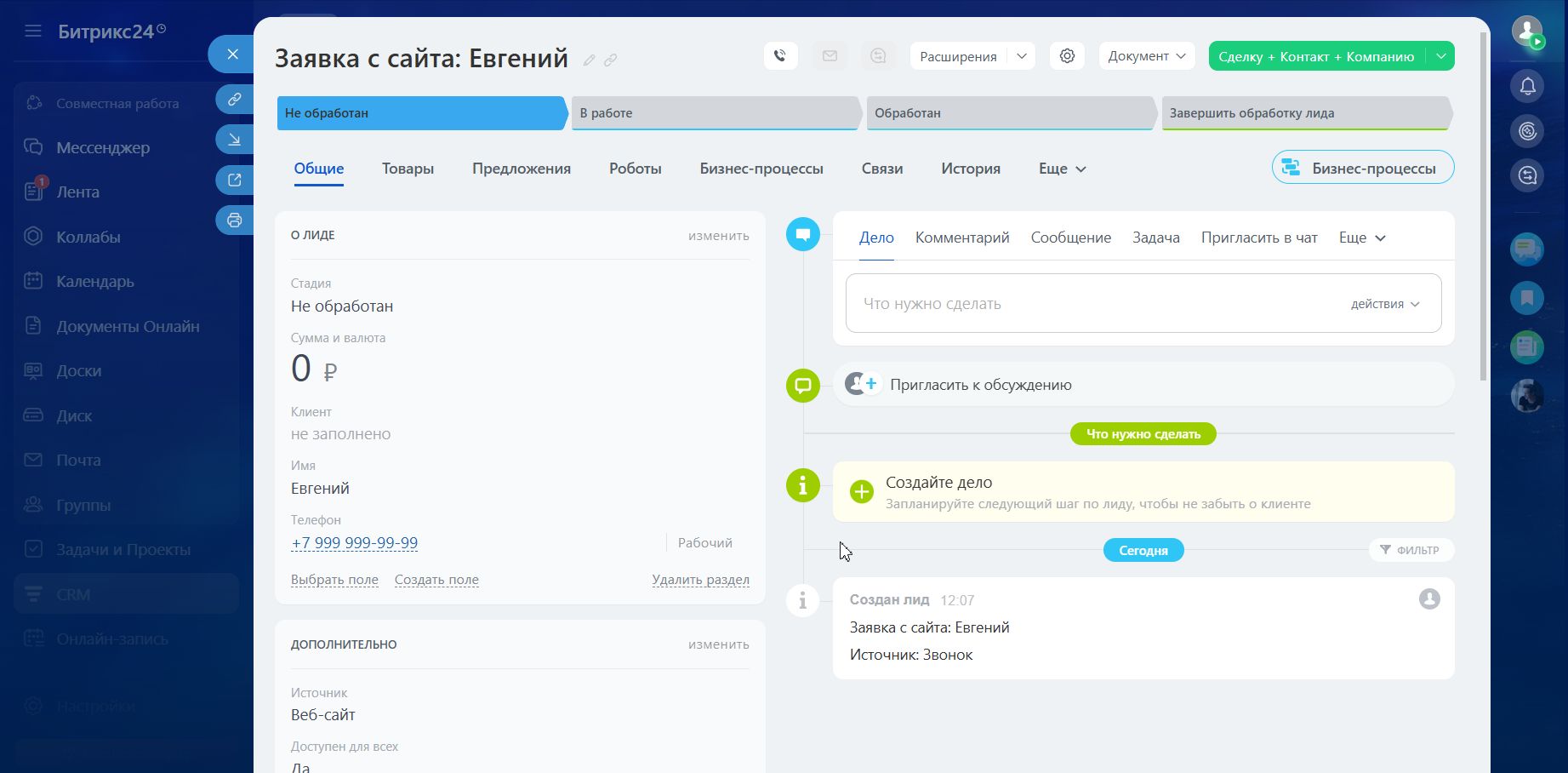This screenshot has width=1568, height=773.
Task: Click the Бизнес-процессы button on the right
Action: 1362,168
